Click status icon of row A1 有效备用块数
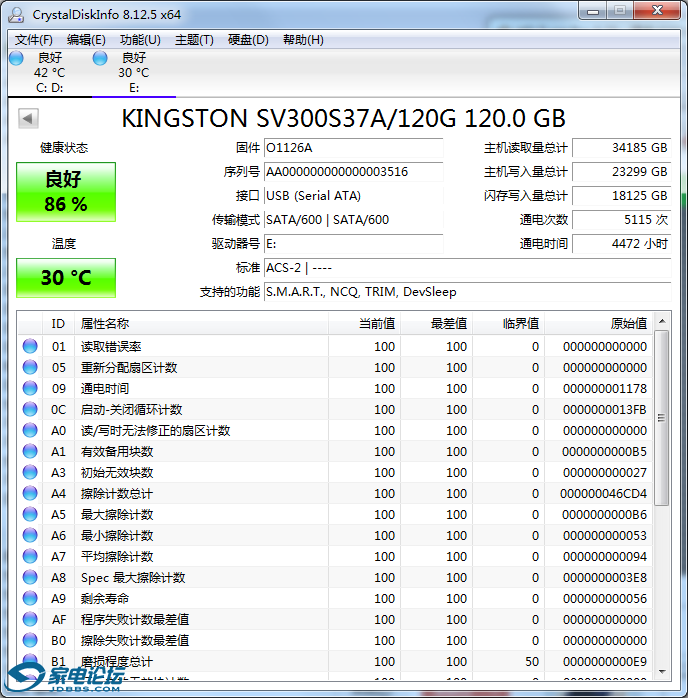The image size is (688, 698). pos(30,451)
